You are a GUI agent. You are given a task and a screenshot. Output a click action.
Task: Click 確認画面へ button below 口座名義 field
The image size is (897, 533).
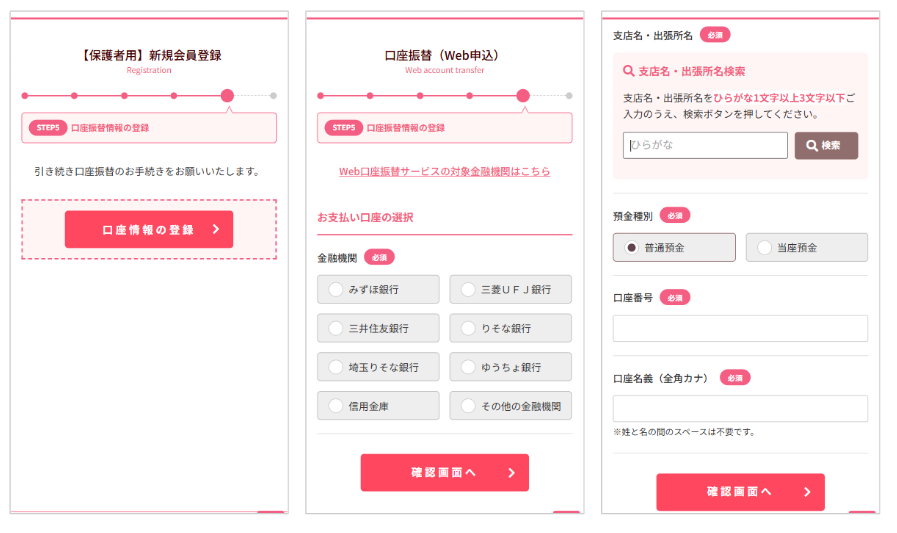(740, 492)
